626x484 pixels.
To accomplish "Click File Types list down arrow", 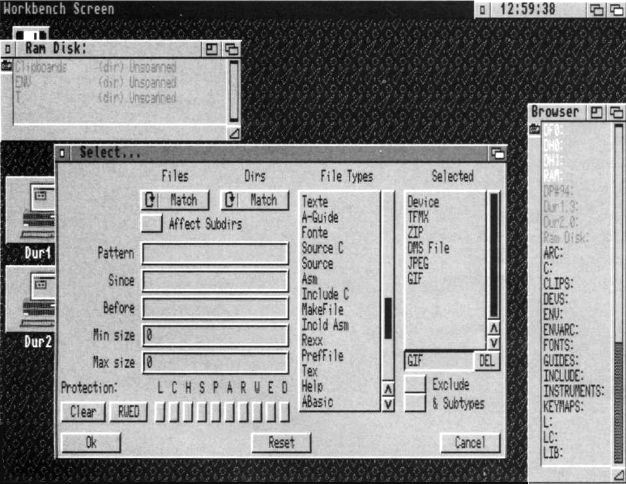I will (x=388, y=404).
